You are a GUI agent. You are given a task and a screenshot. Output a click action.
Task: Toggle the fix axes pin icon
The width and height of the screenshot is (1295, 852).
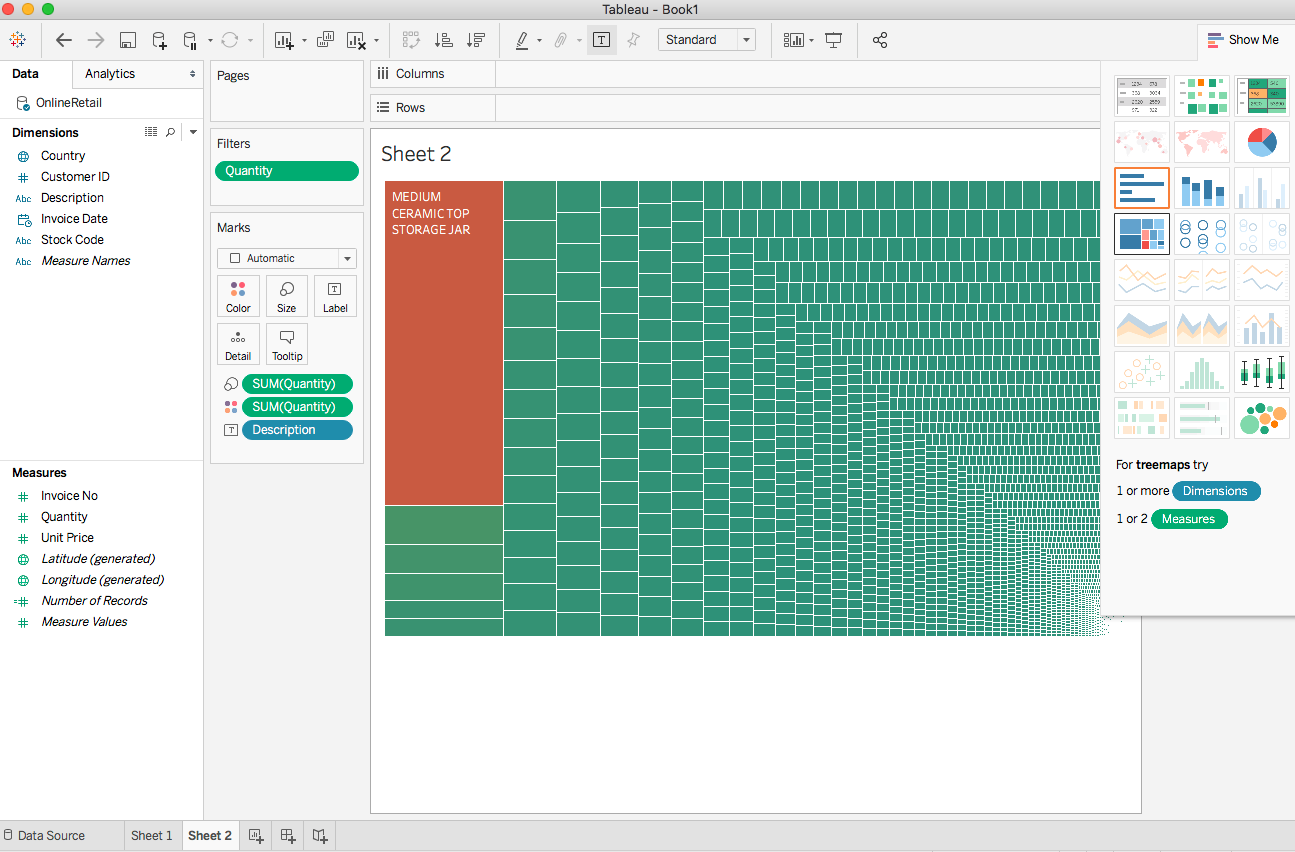(x=634, y=40)
